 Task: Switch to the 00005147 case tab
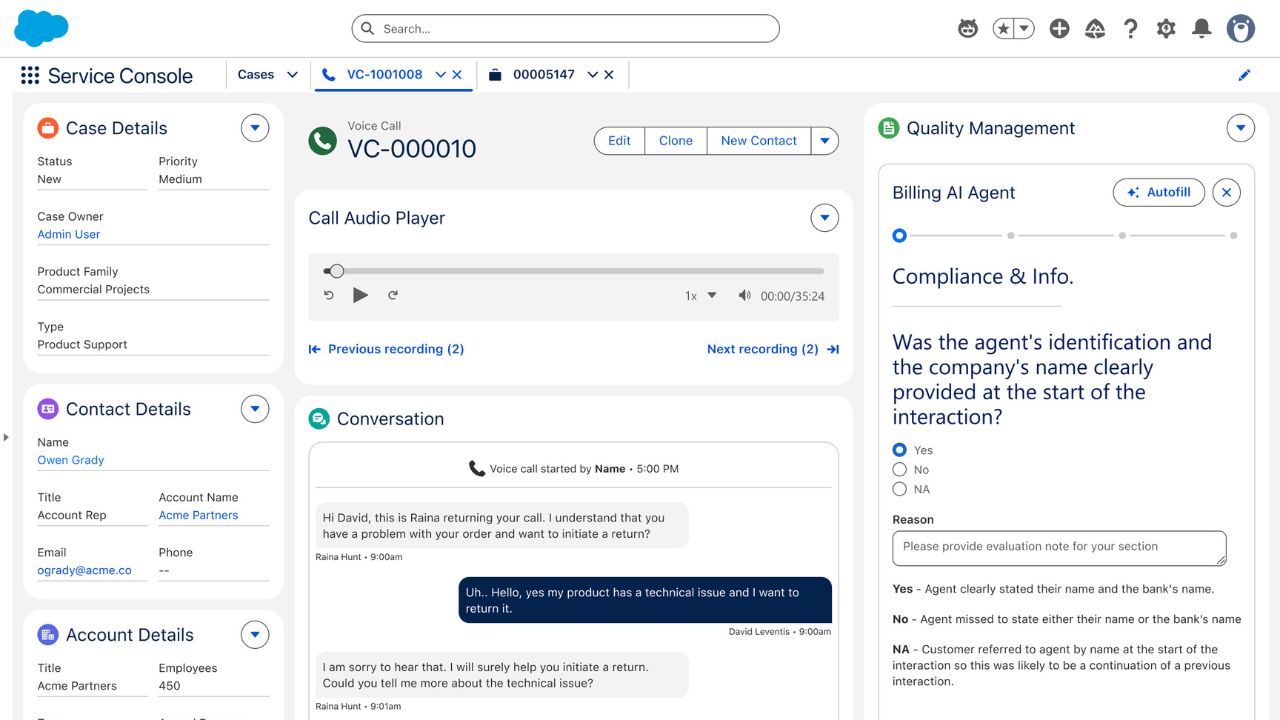[543, 75]
